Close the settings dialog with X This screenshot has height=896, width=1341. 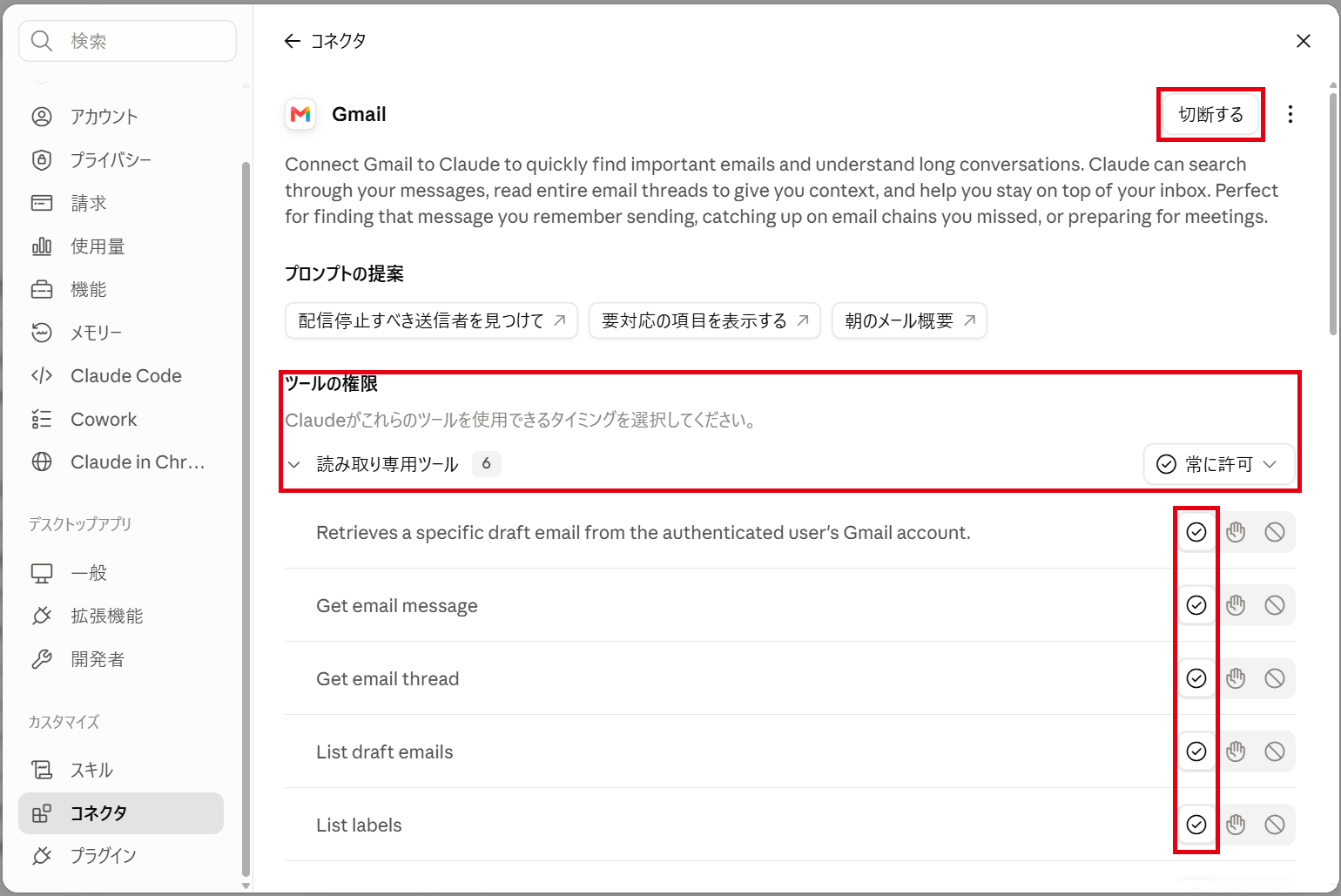1304,41
